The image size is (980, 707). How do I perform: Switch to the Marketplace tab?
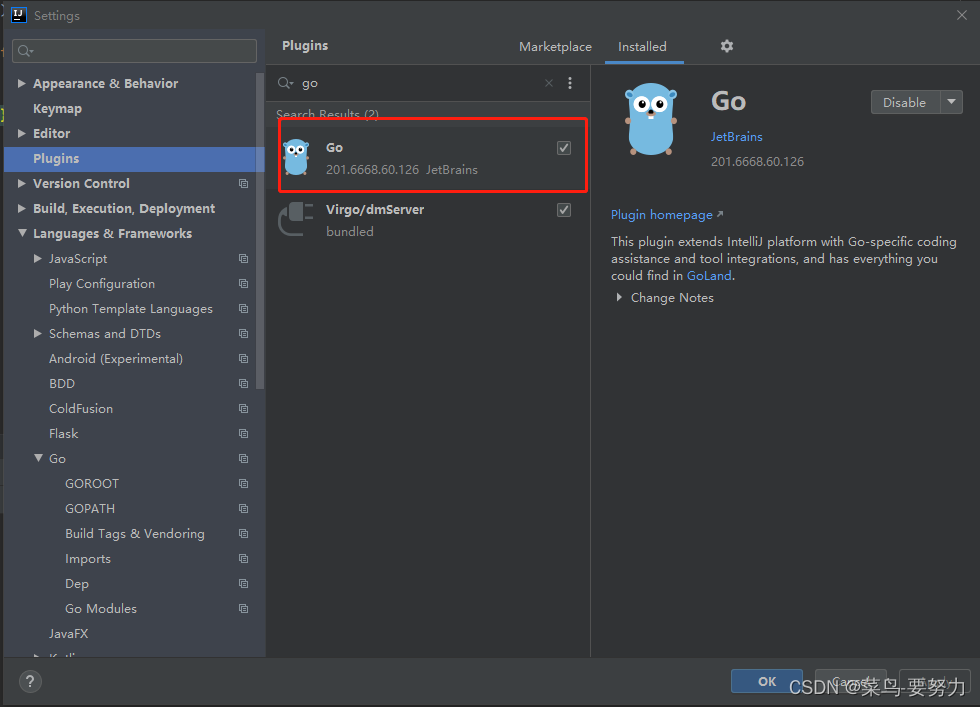(555, 47)
